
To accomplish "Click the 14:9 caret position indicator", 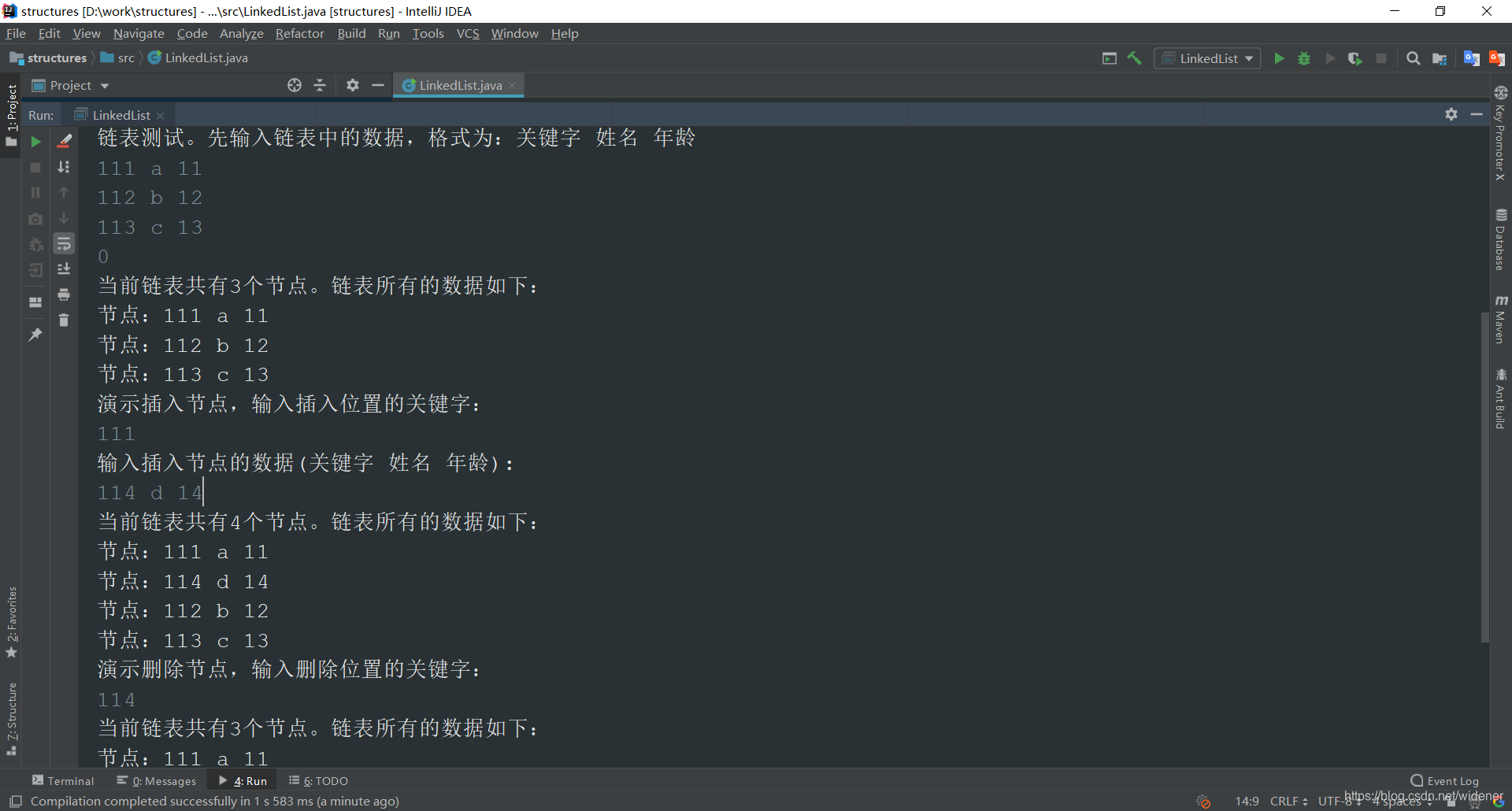I will click(1247, 801).
